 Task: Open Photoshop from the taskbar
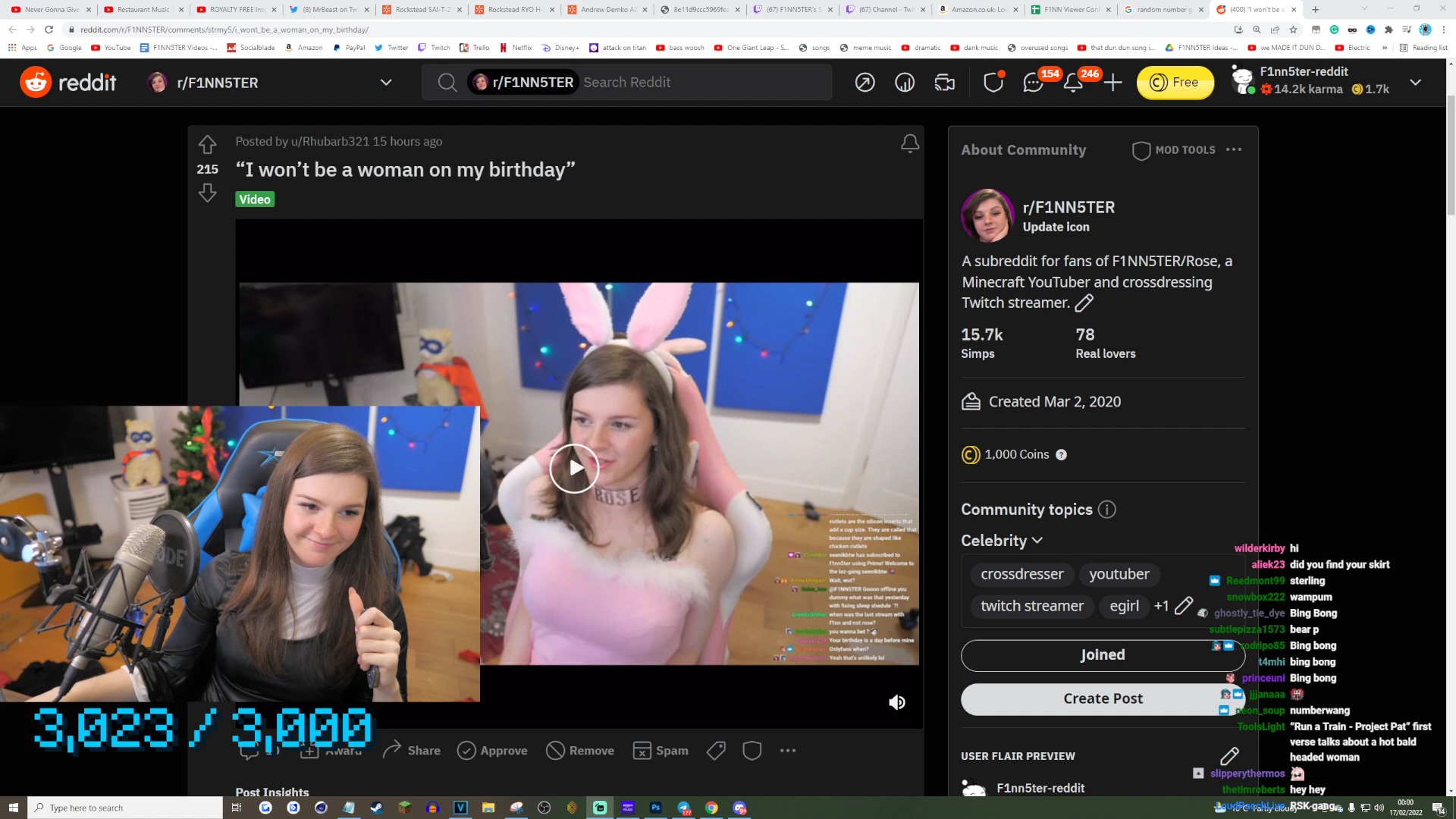pyautogui.click(x=656, y=808)
